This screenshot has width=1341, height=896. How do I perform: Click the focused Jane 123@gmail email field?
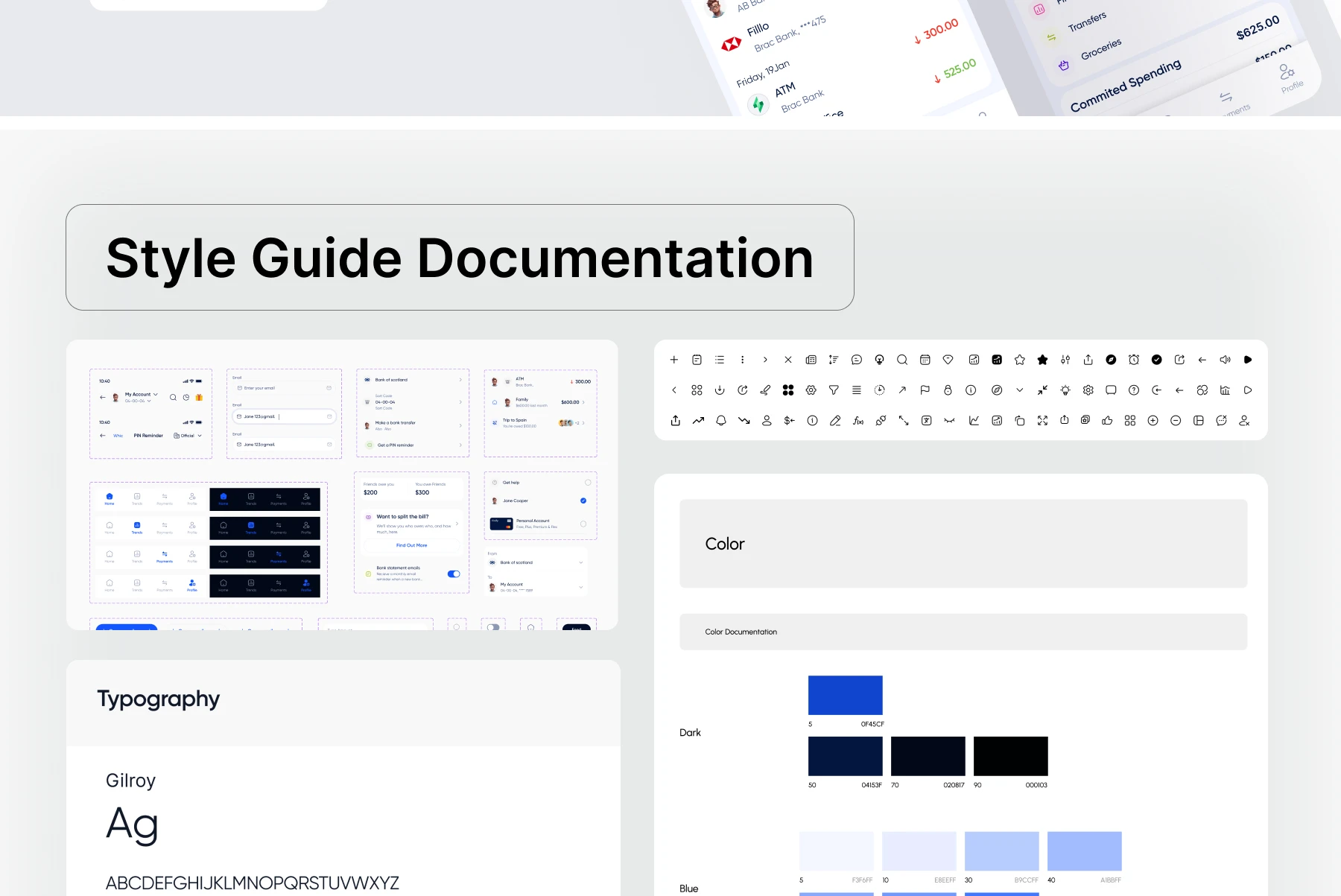pos(284,416)
